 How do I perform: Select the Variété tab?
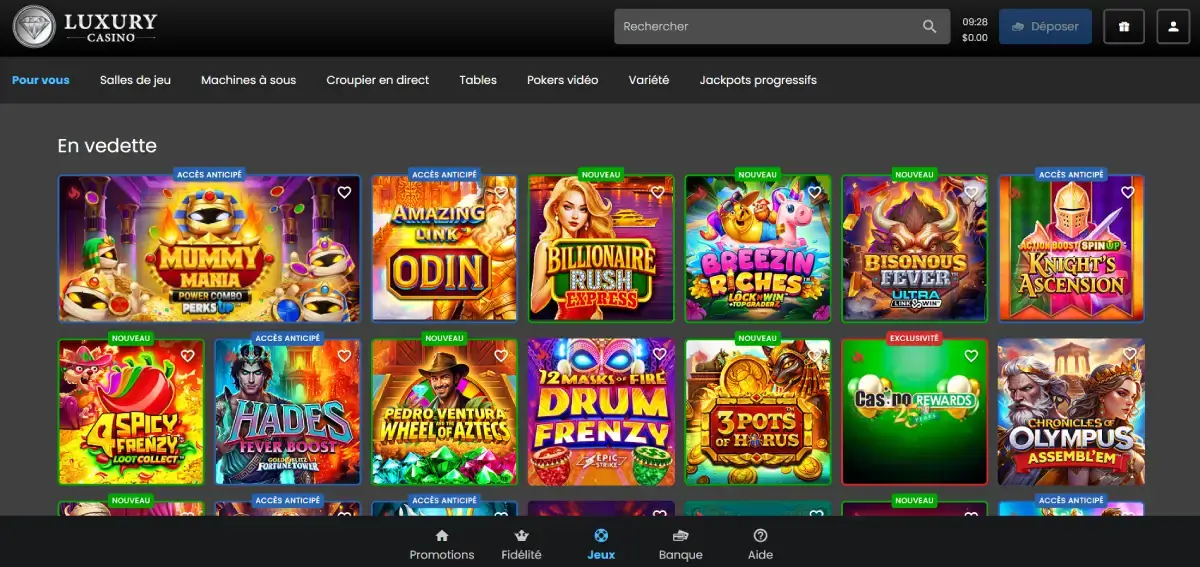point(649,80)
